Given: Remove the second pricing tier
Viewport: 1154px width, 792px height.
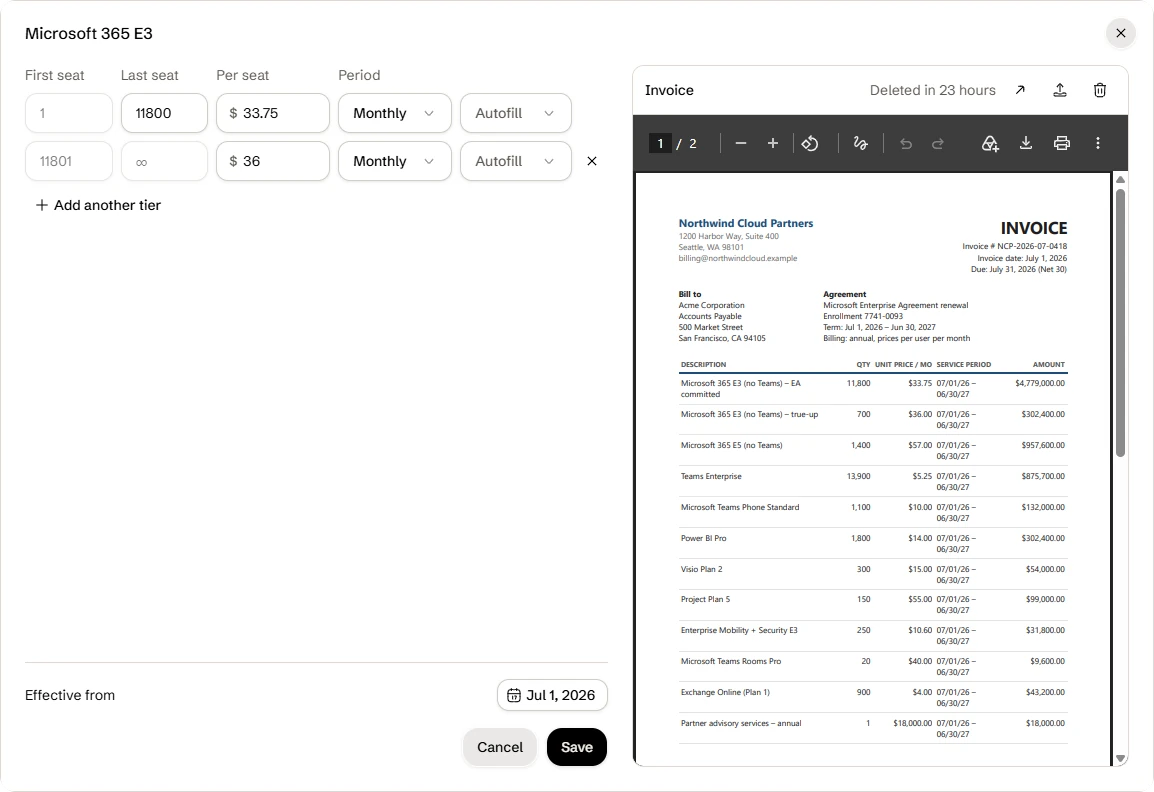Looking at the screenshot, I should tap(592, 161).
